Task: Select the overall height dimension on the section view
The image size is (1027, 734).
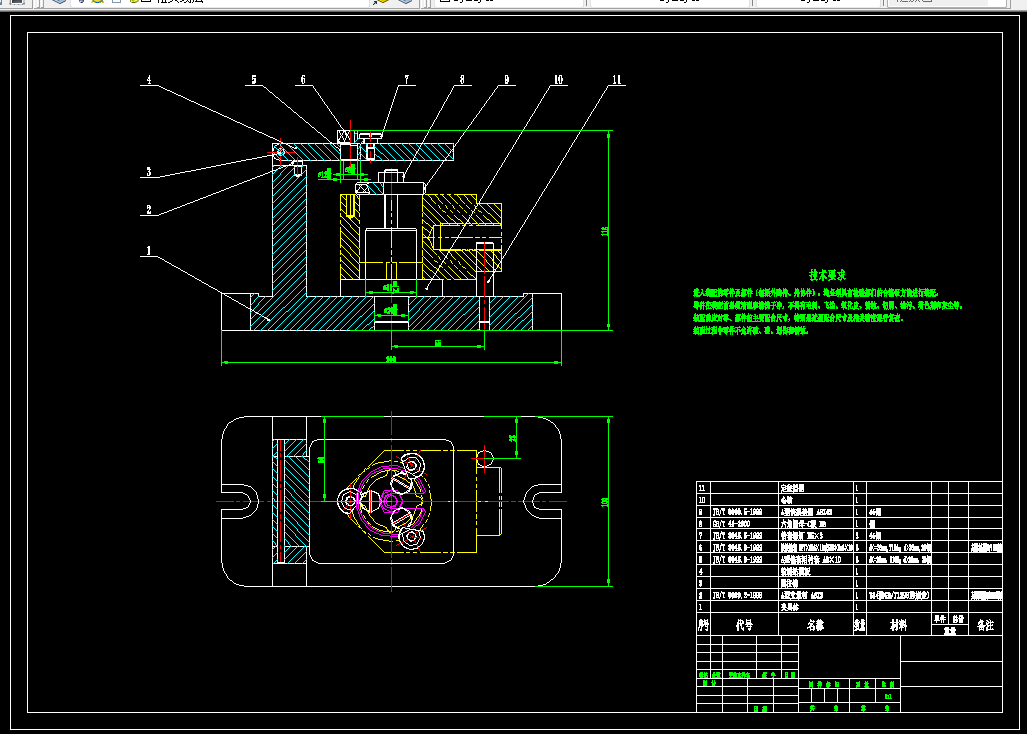Action: [605, 230]
